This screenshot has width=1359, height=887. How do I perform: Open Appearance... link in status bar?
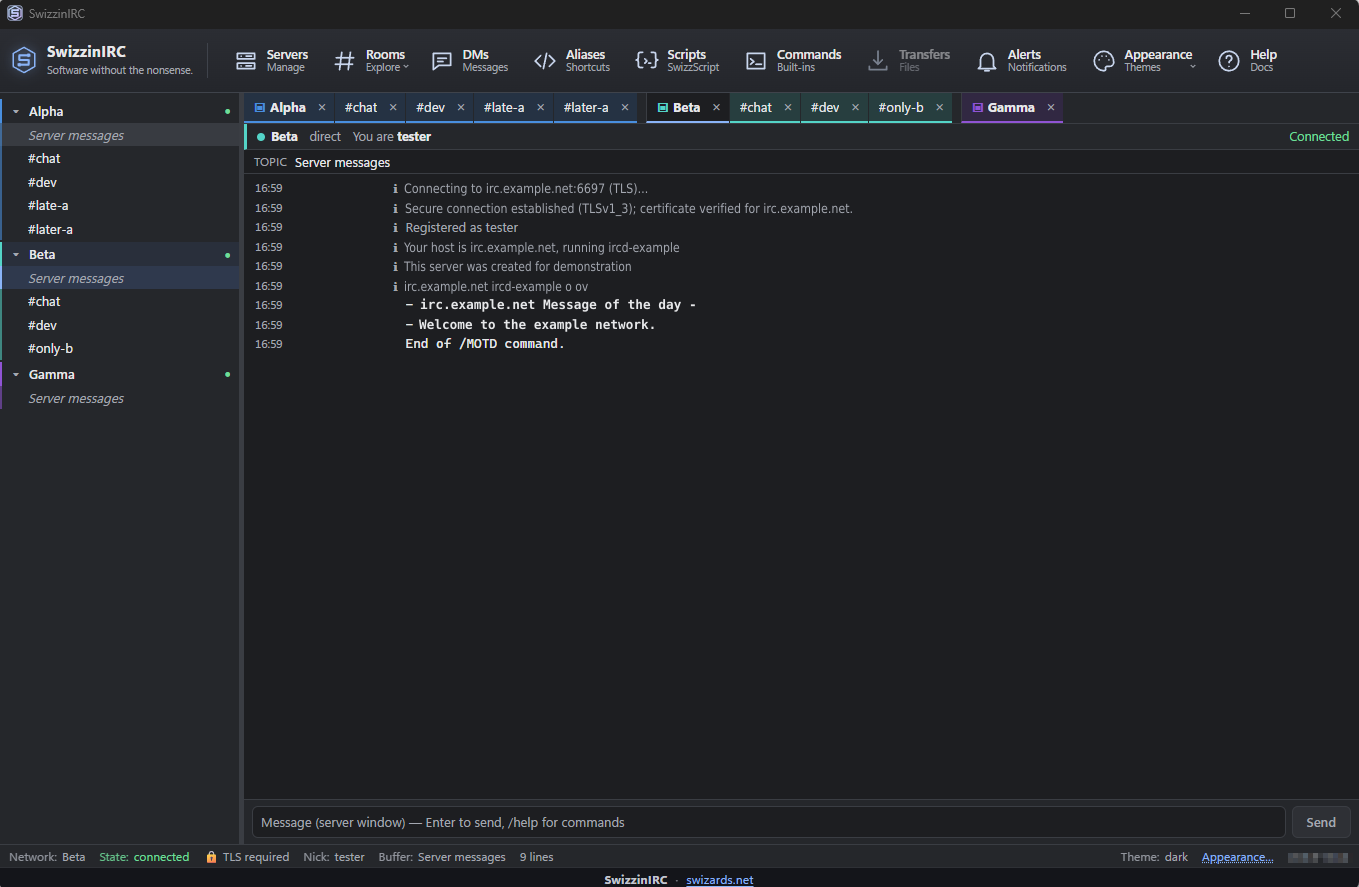tap(1237, 857)
